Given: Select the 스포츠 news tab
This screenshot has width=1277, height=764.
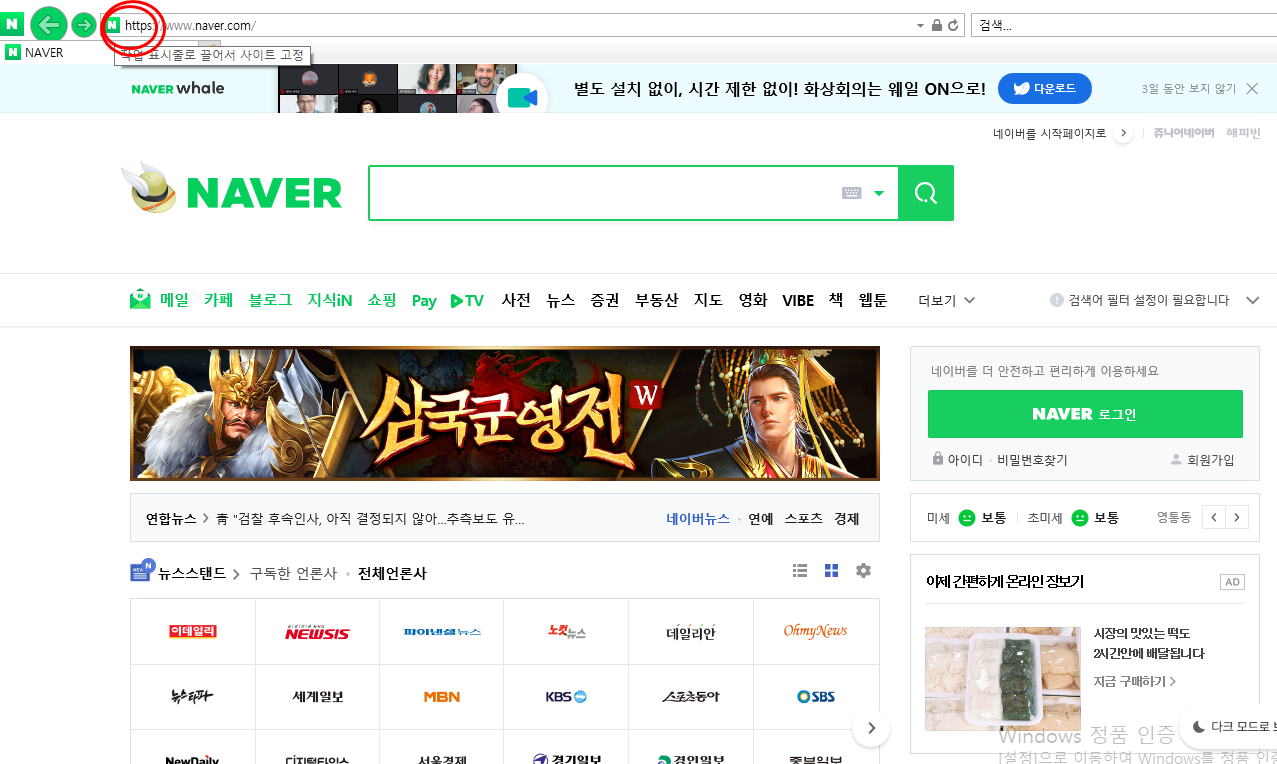Looking at the screenshot, I should [x=803, y=519].
